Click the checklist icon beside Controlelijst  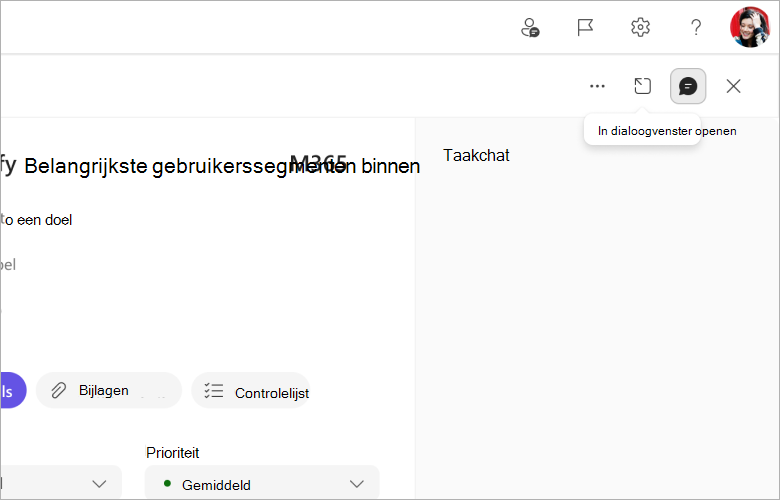214,391
